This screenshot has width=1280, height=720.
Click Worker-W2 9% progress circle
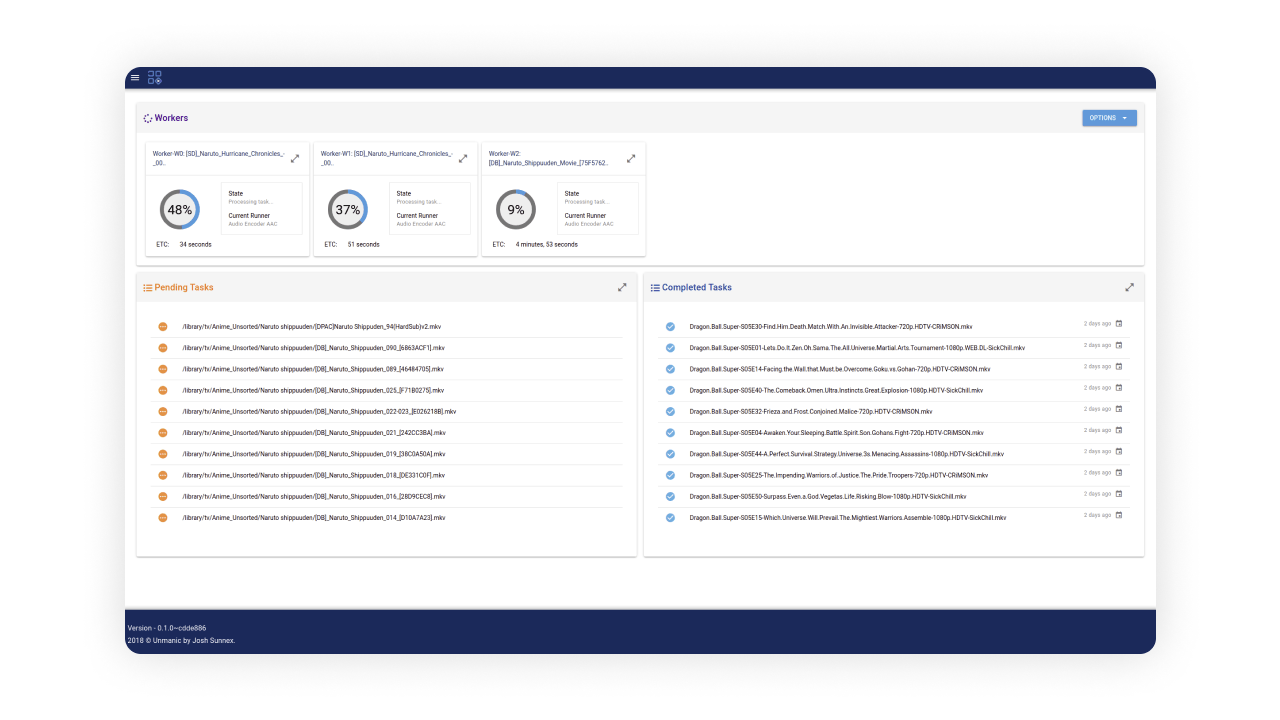point(516,210)
